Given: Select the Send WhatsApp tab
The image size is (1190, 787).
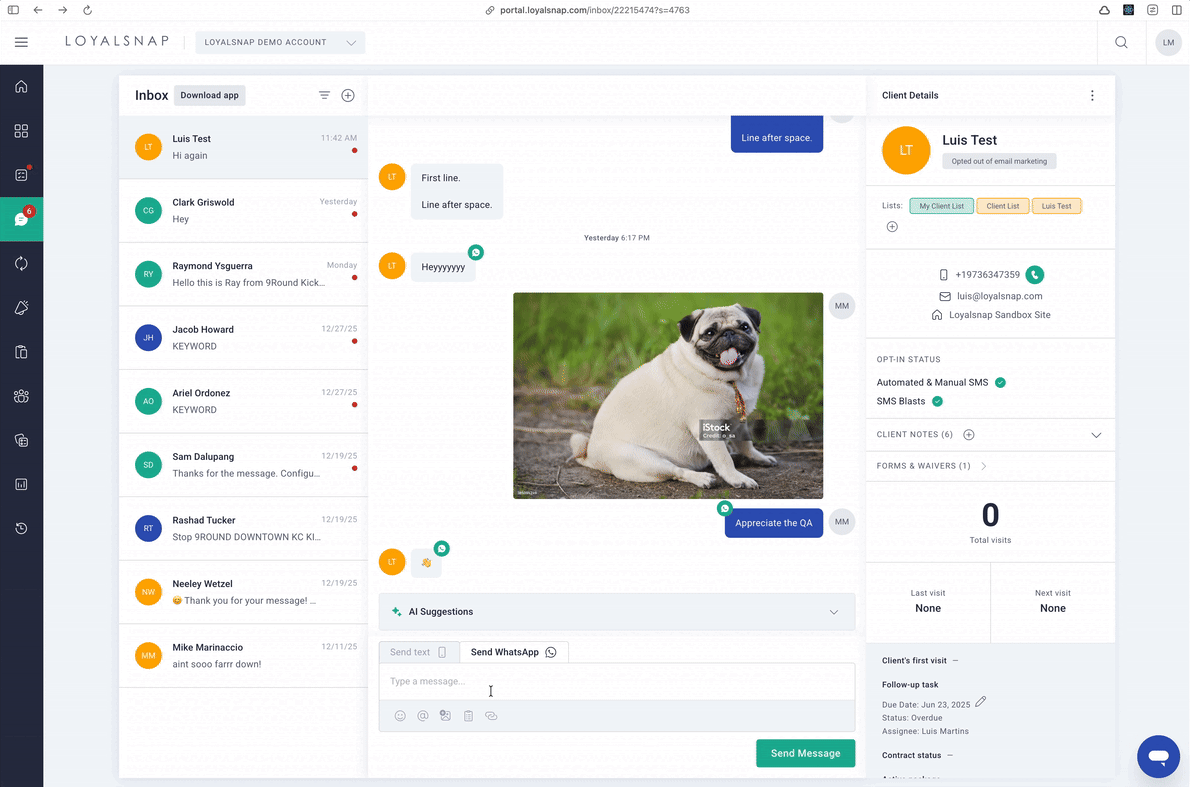Looking at the screenshot, I should [513, 652].
